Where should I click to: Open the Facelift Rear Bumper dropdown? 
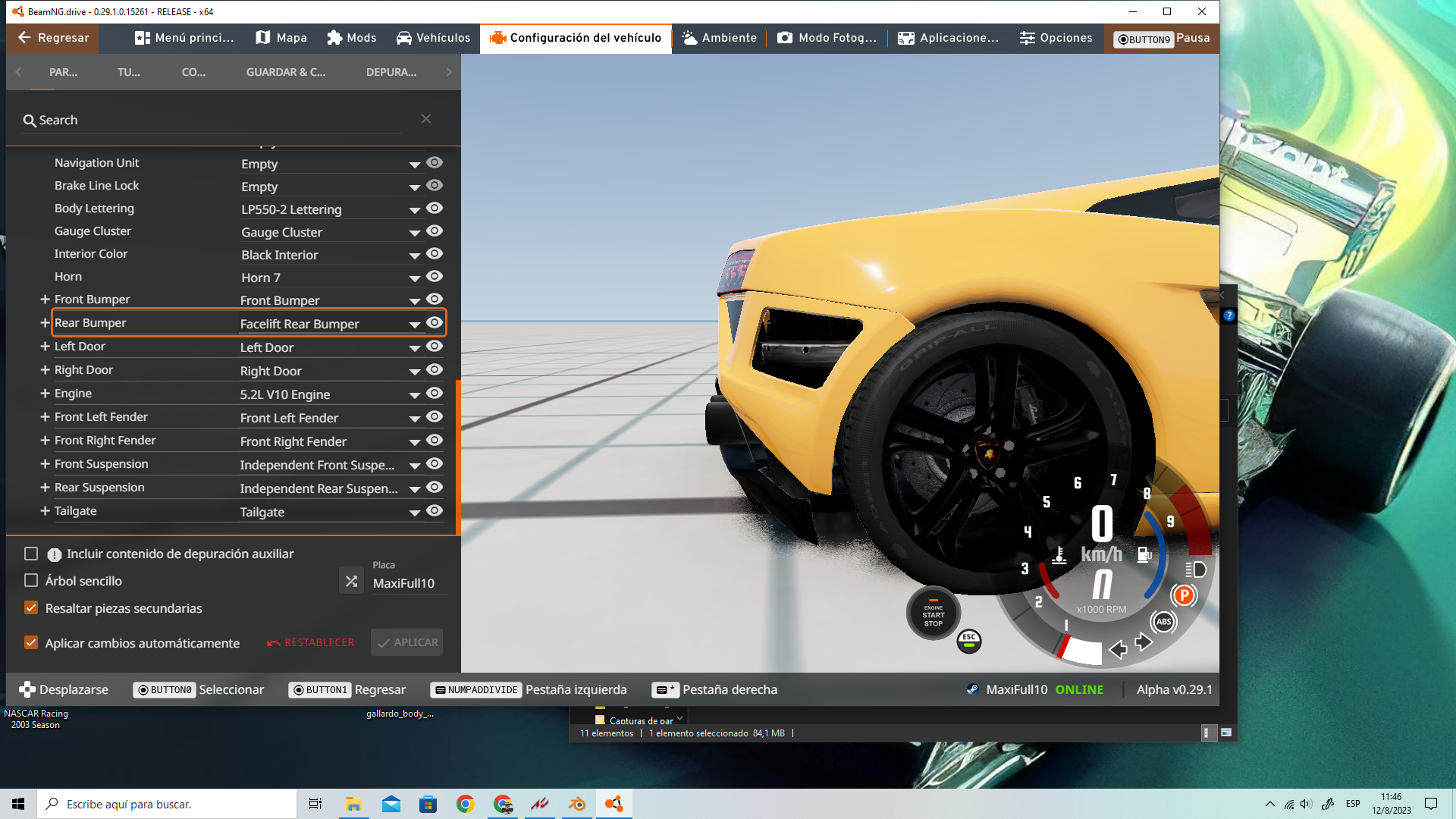331,324
